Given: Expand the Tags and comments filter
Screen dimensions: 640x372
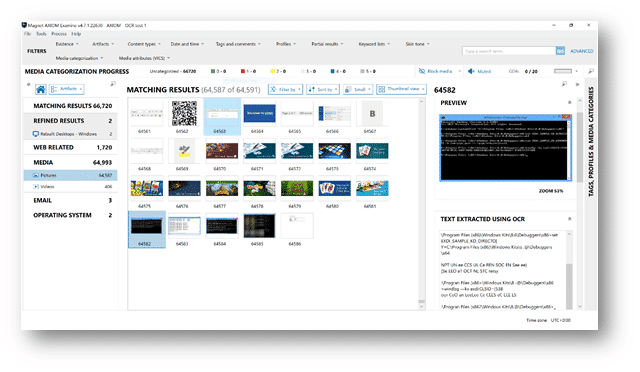Looking at the screenshot, I should coord(238,44).
